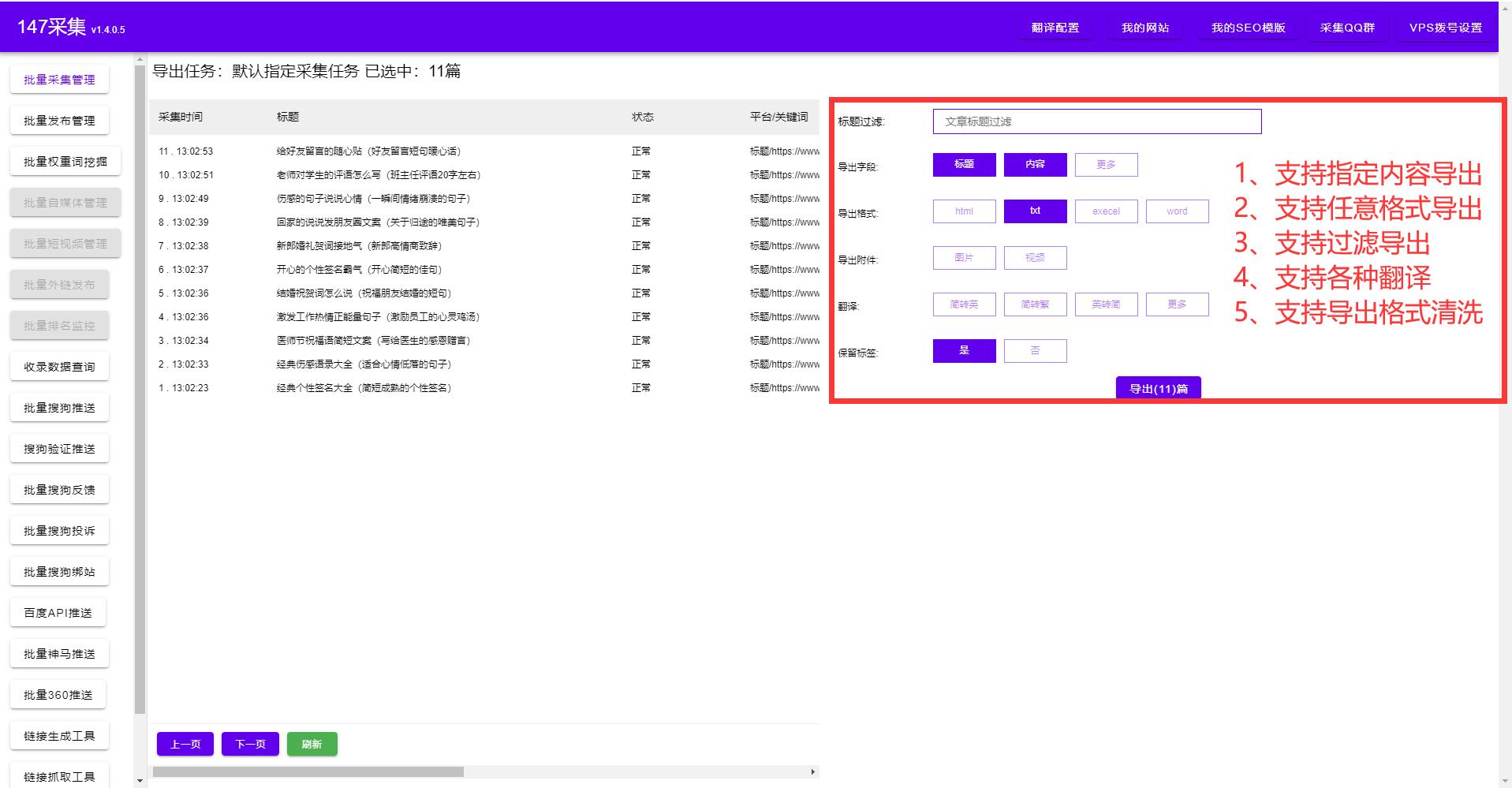Click the 导出(11)篇 button
Image resolution: width=1512 pixels, height=788 pixels.
click(x=1158, y=387)
